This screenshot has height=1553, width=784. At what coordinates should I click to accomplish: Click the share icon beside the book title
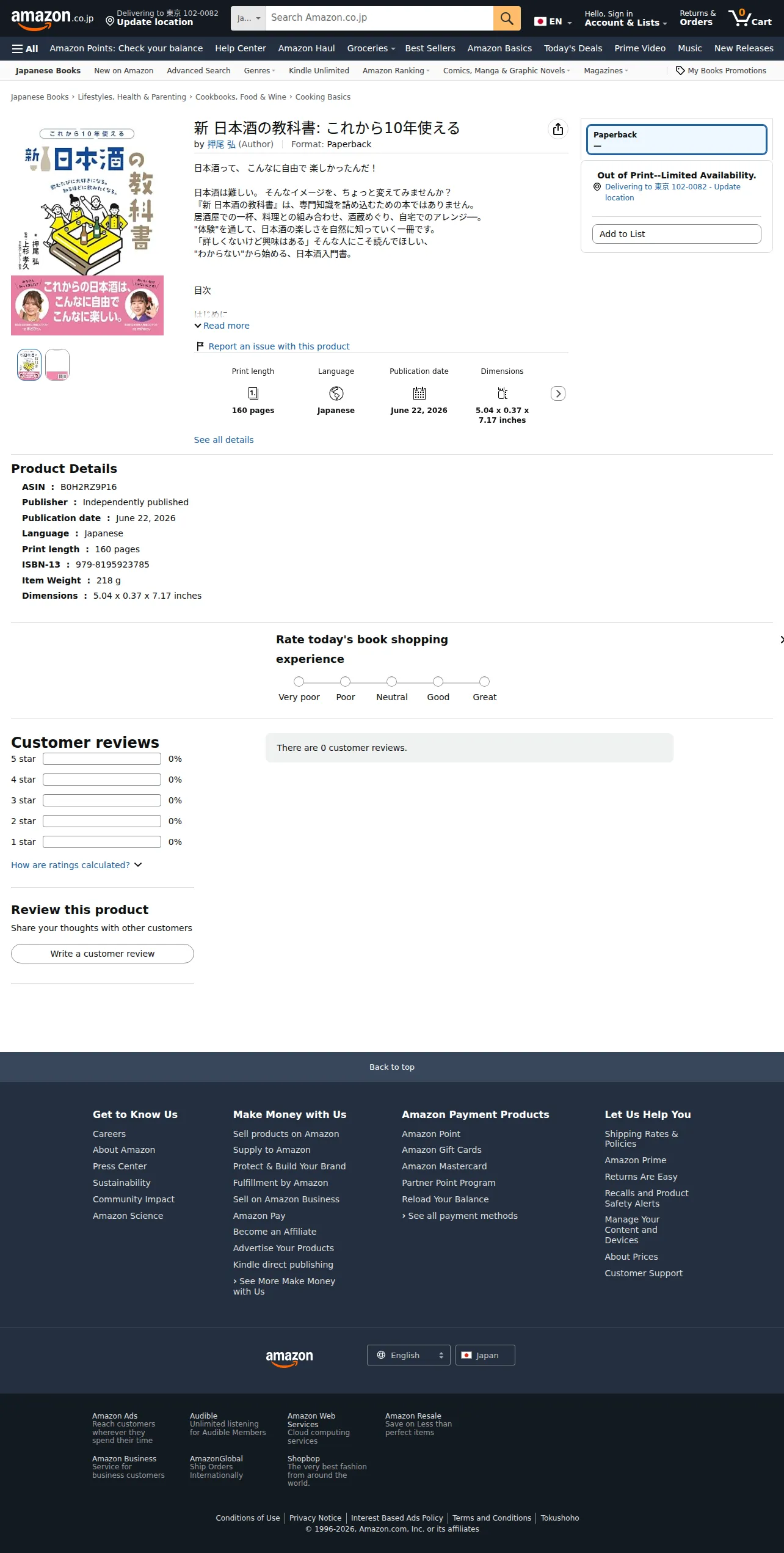[x=558, y=129]
